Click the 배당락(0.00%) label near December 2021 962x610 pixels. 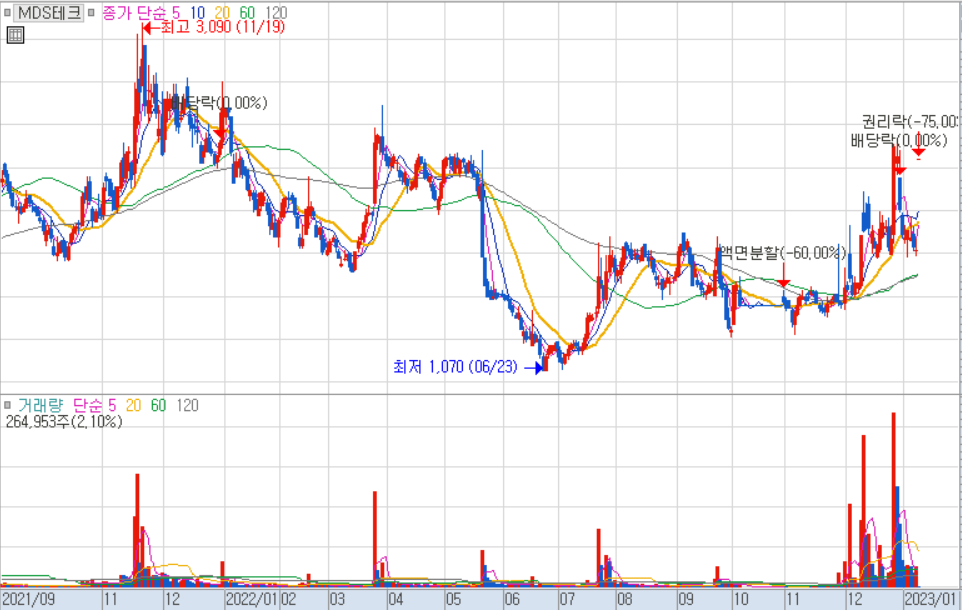(220, 102)
